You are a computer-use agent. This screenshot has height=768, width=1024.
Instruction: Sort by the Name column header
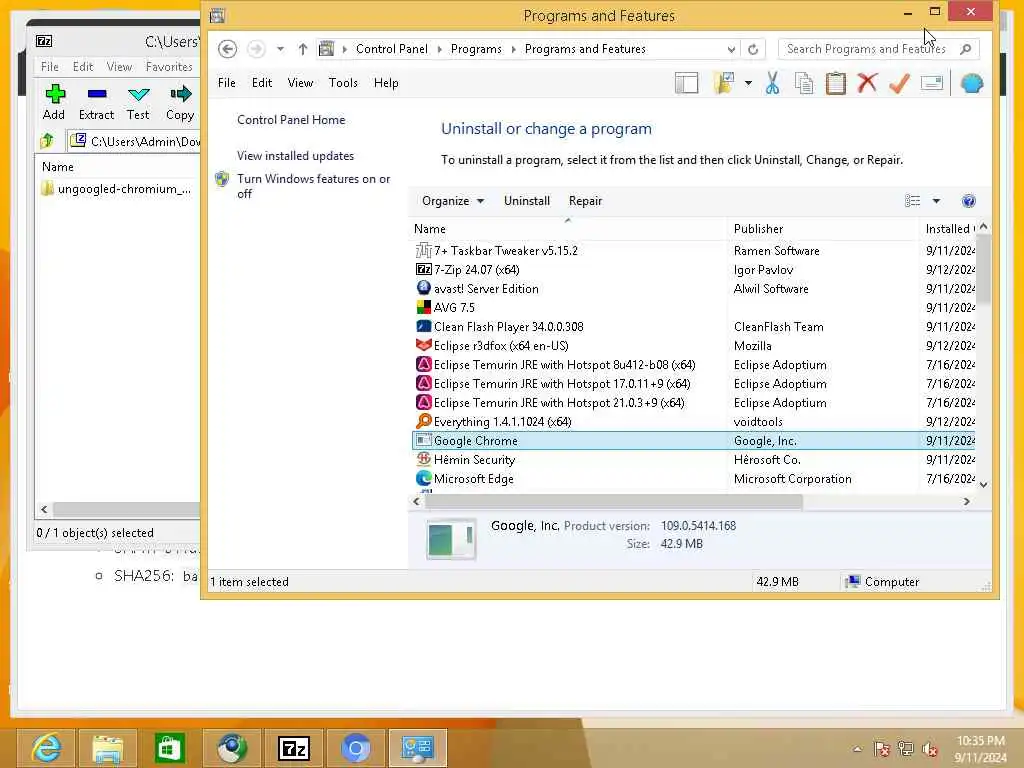pyautogui.click(x=568, y=229)
